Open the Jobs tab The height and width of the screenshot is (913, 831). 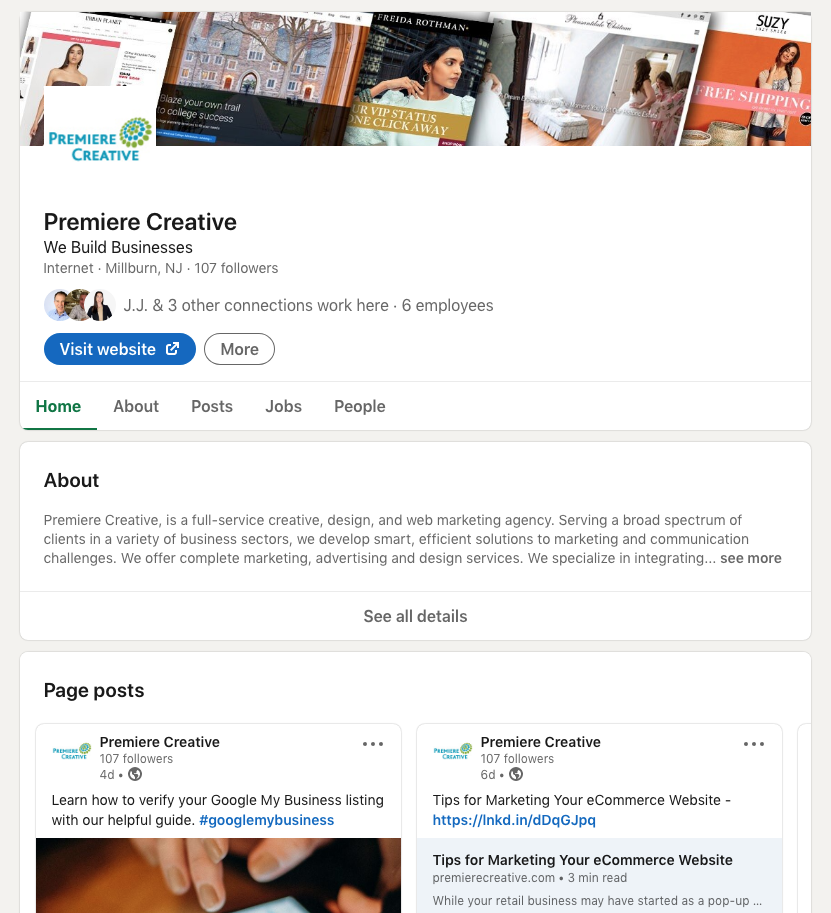coord(284,406)
